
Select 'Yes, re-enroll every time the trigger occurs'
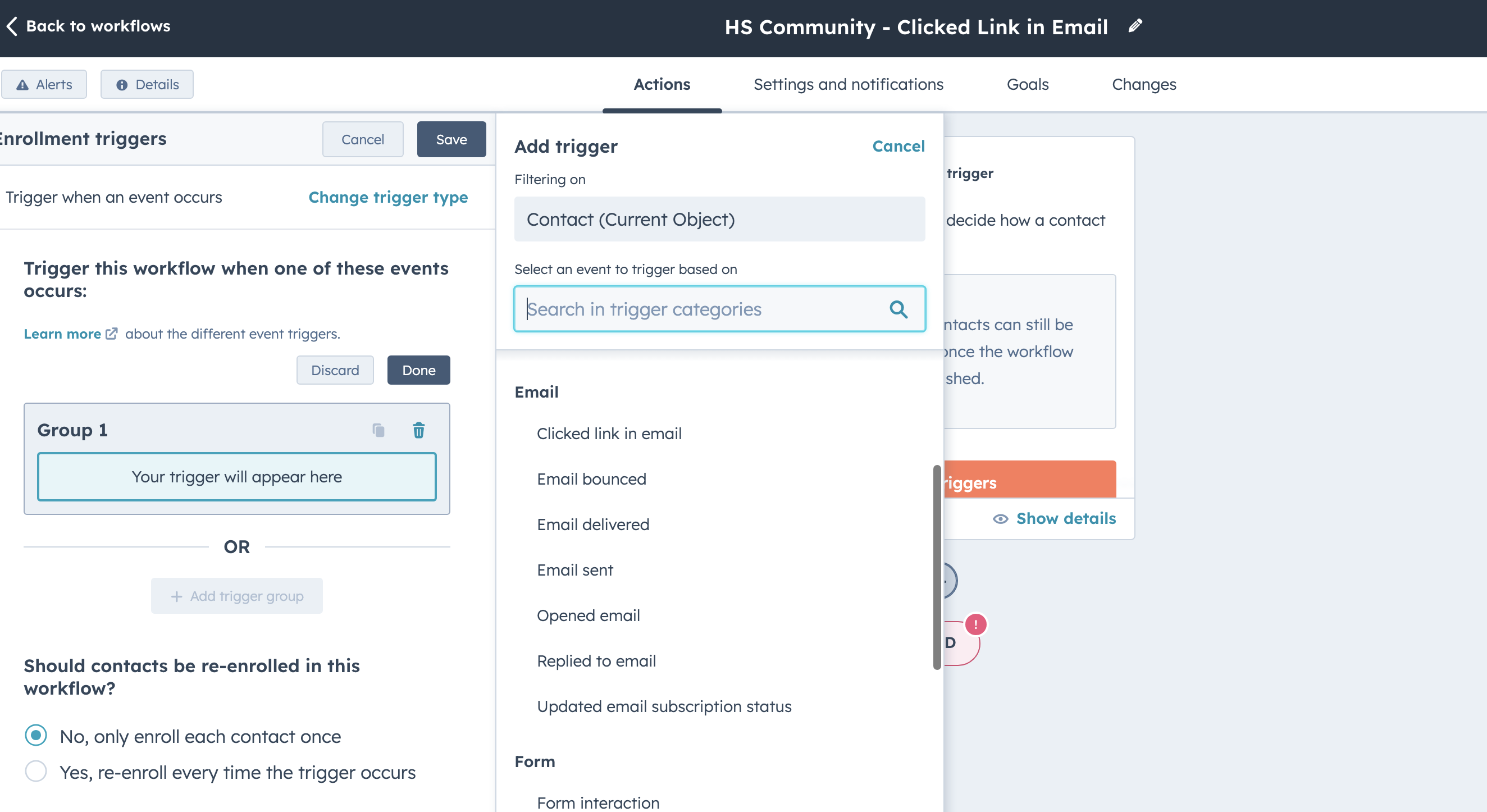click(x=36, y=772)
